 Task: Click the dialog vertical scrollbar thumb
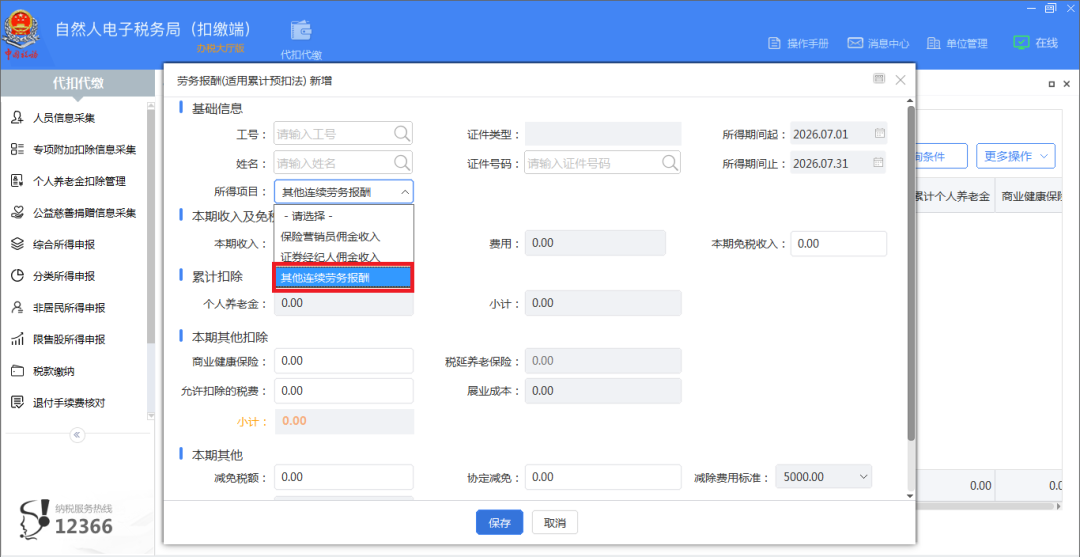tap(911, 273)
